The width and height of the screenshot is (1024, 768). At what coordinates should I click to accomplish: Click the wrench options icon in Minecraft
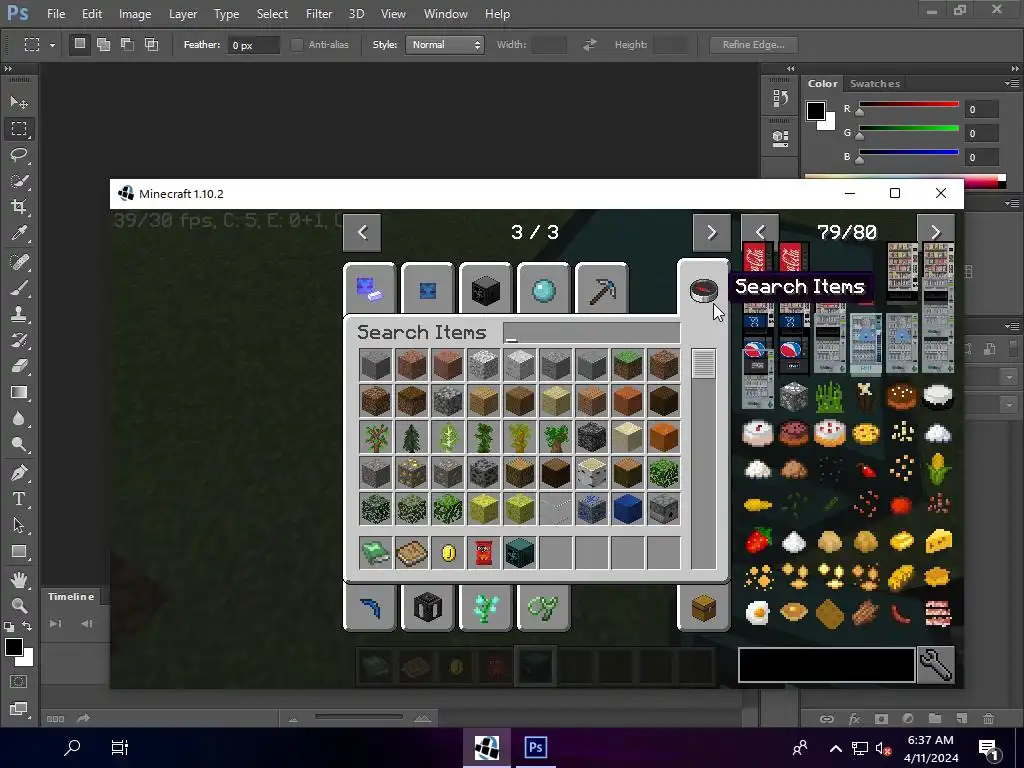(936, 665)
